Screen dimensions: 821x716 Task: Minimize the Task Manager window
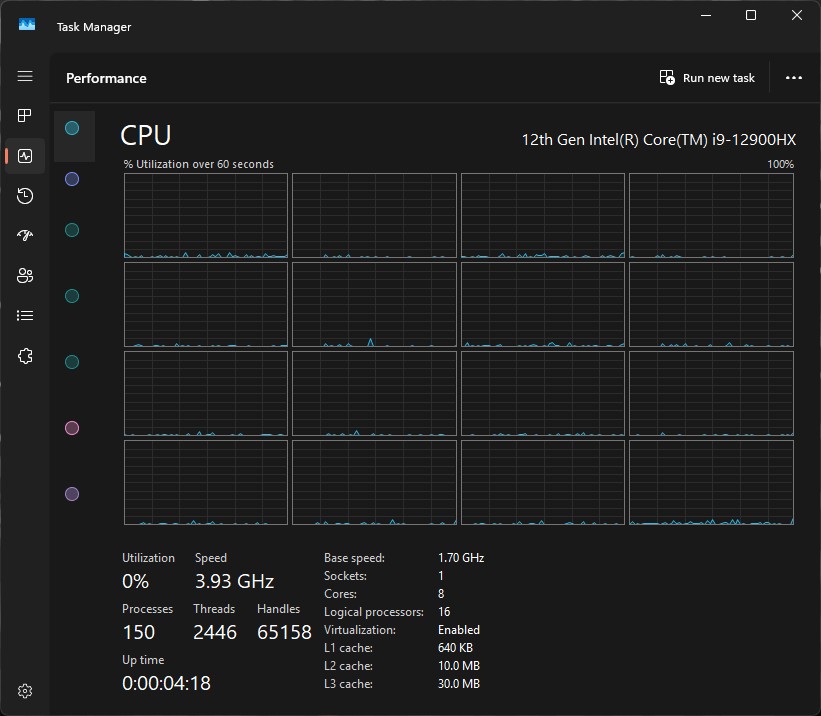[706, 15]
